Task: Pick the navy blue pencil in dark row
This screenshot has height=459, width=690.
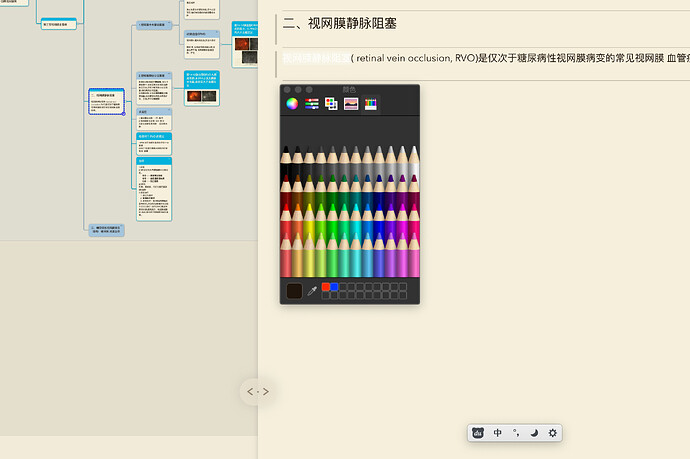Action: [x=379, y=189]
